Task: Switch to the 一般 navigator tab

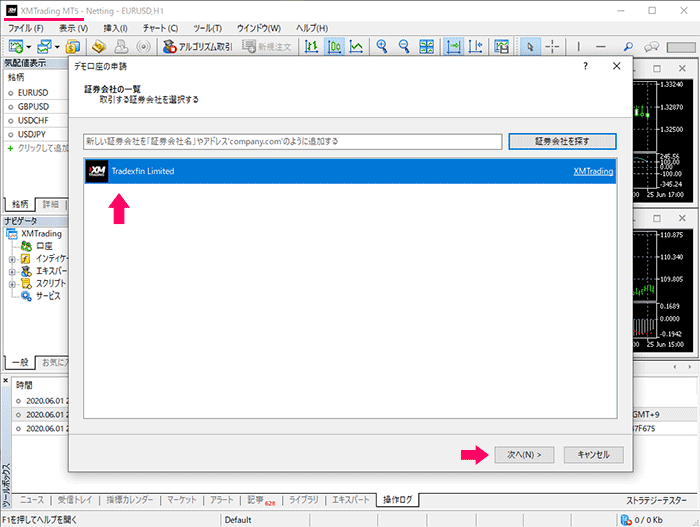Action: [x=20, y=362]
